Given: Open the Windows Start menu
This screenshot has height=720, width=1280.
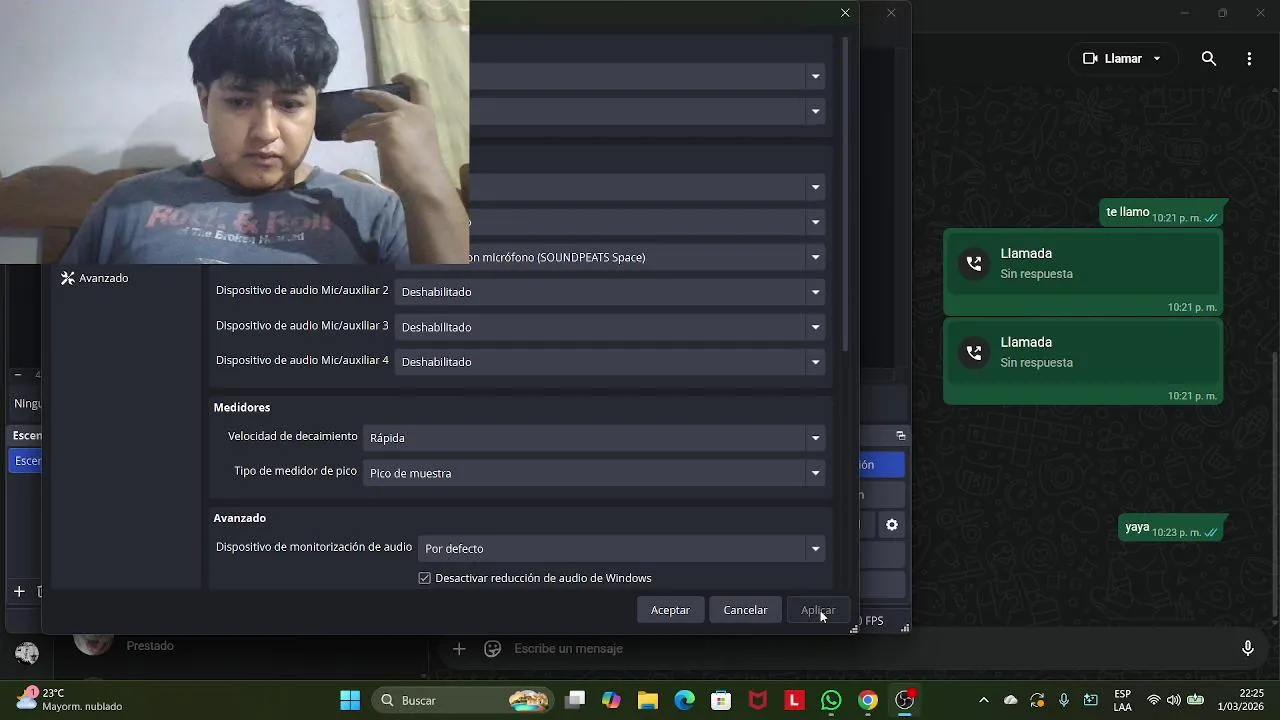Looking at the screenshot, I should [x=350, y=700].
